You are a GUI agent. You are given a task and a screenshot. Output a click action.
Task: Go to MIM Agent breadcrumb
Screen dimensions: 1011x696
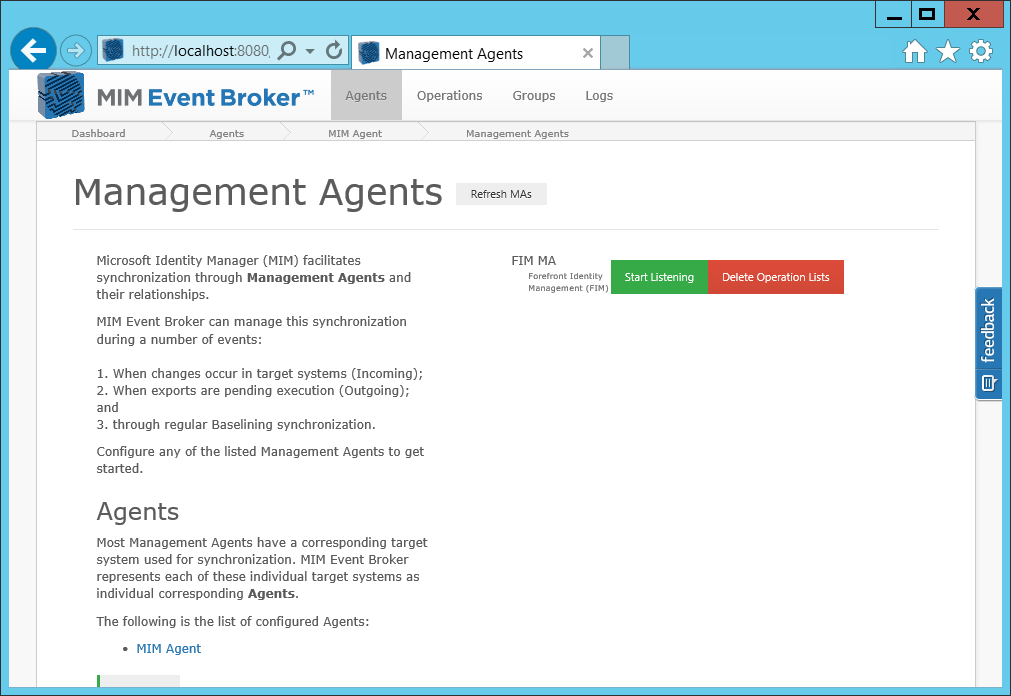tap(355, 134)
